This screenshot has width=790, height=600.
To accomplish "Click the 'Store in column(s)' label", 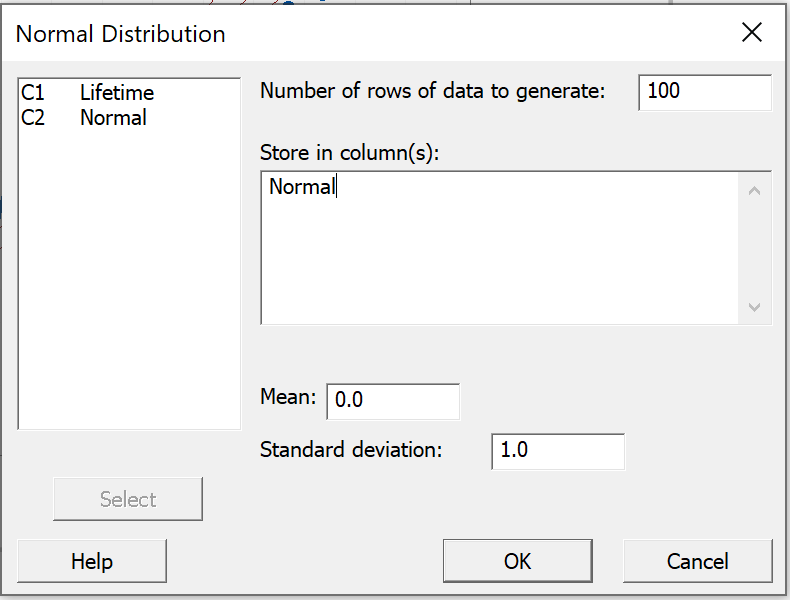I will (350, 153).
